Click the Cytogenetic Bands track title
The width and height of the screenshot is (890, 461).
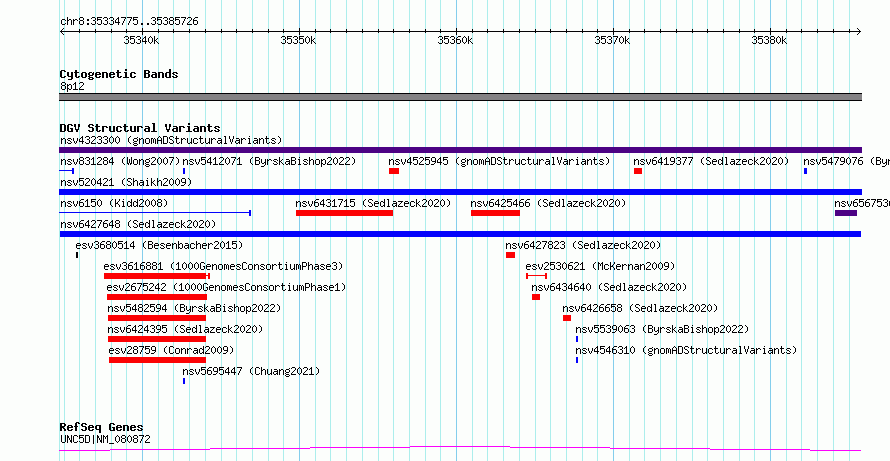pyautogui.click(x=119, y=74)
